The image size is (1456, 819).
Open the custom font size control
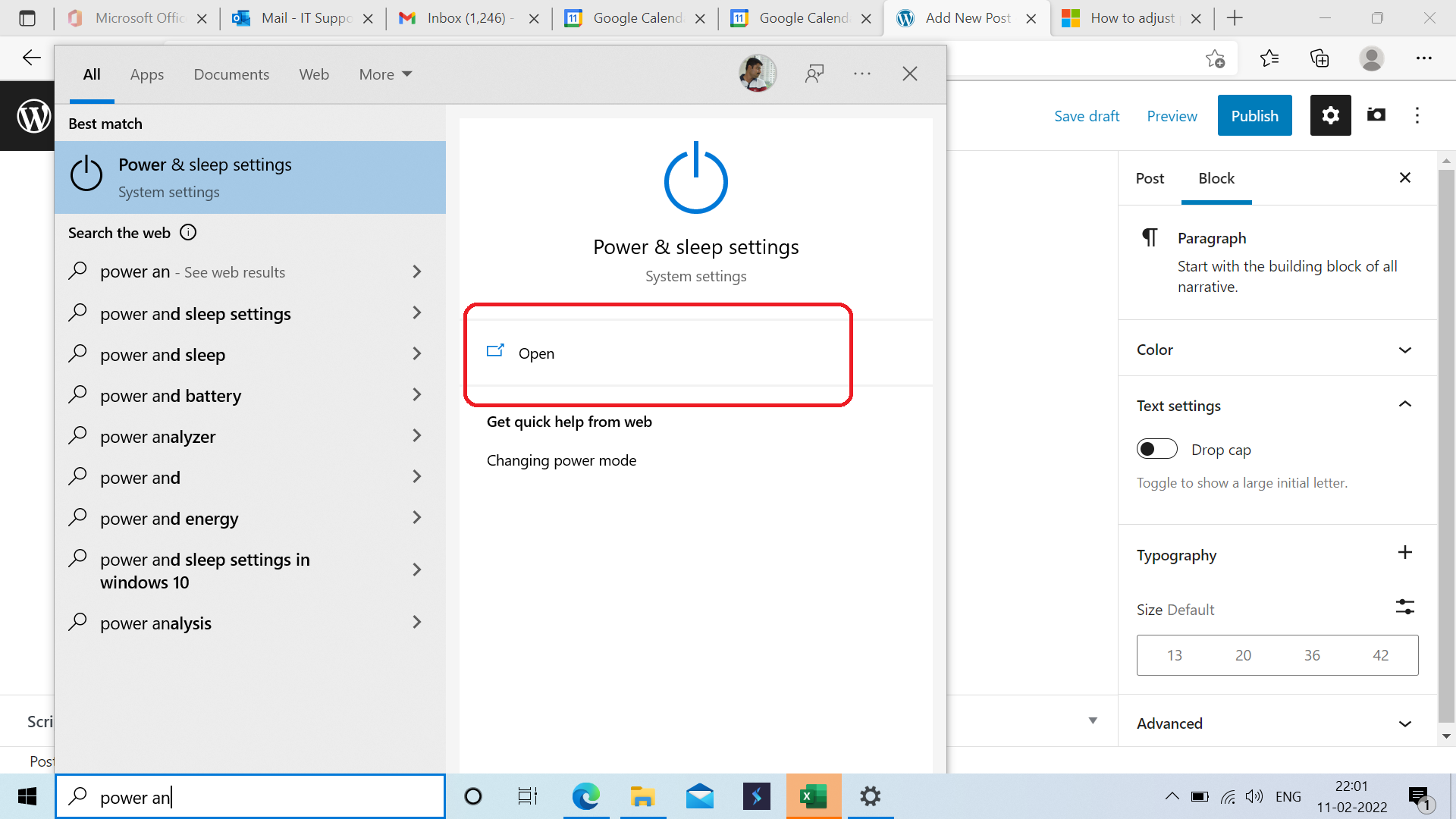(x=1405, y=607)
